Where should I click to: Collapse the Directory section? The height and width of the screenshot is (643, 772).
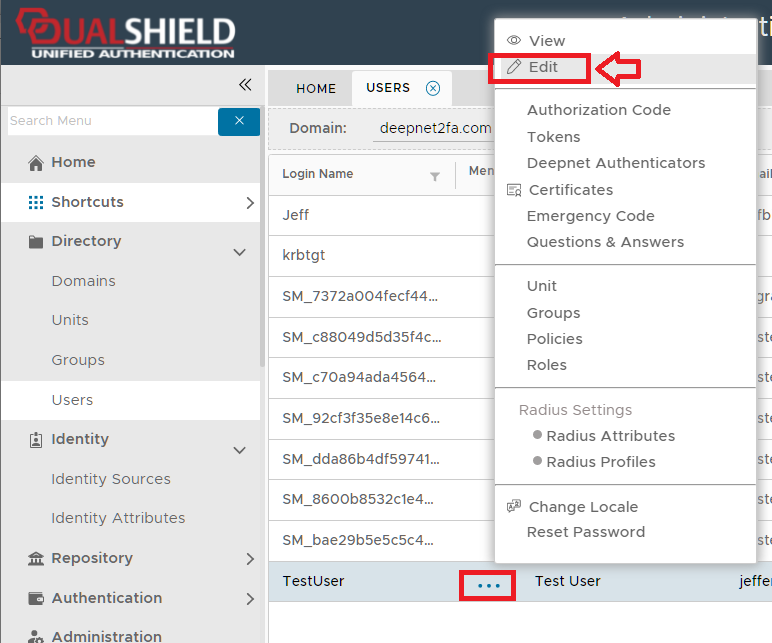coord(239,253)
